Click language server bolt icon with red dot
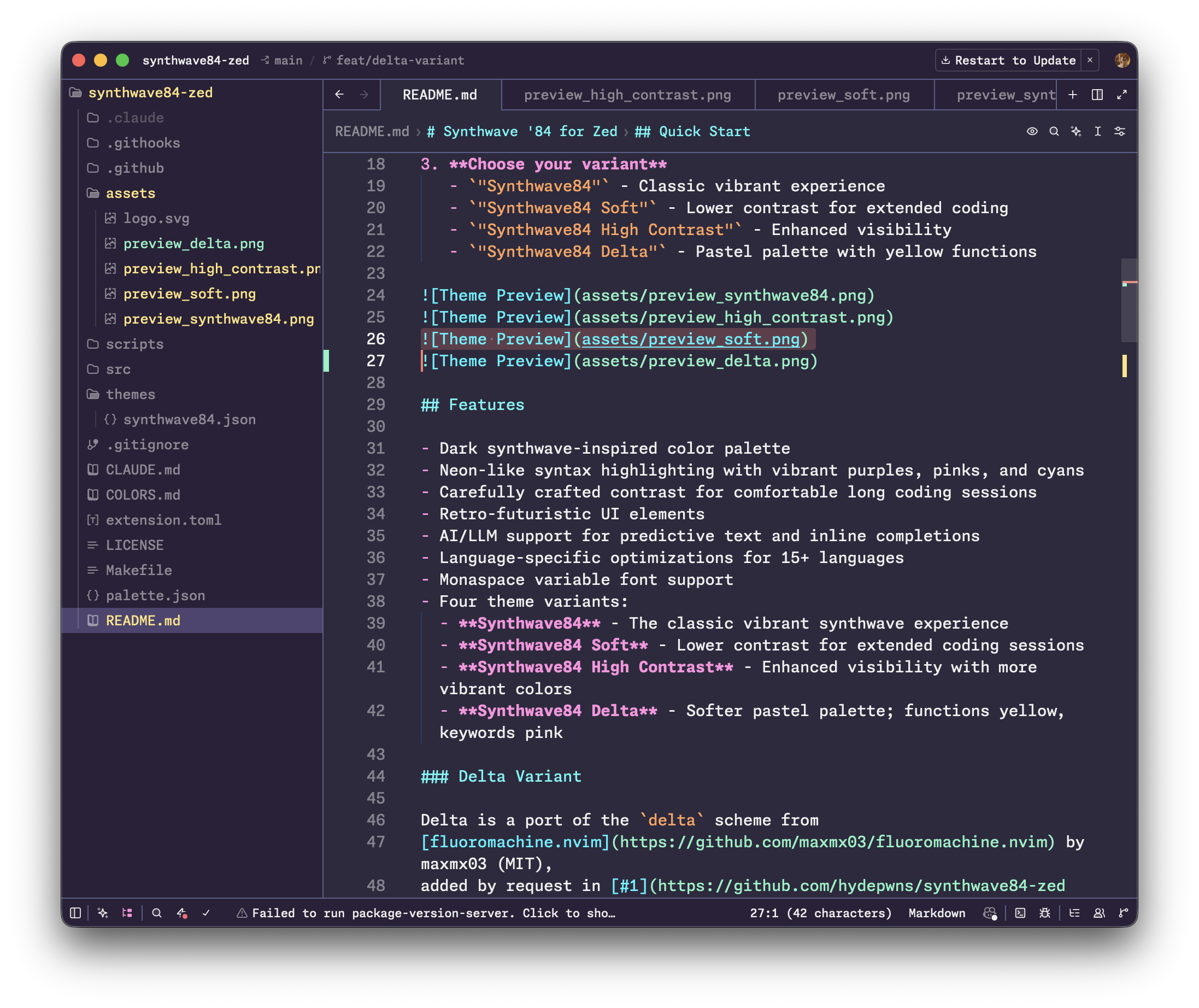Viewport: 1199px width, 1008px height. tap(181, 913)
